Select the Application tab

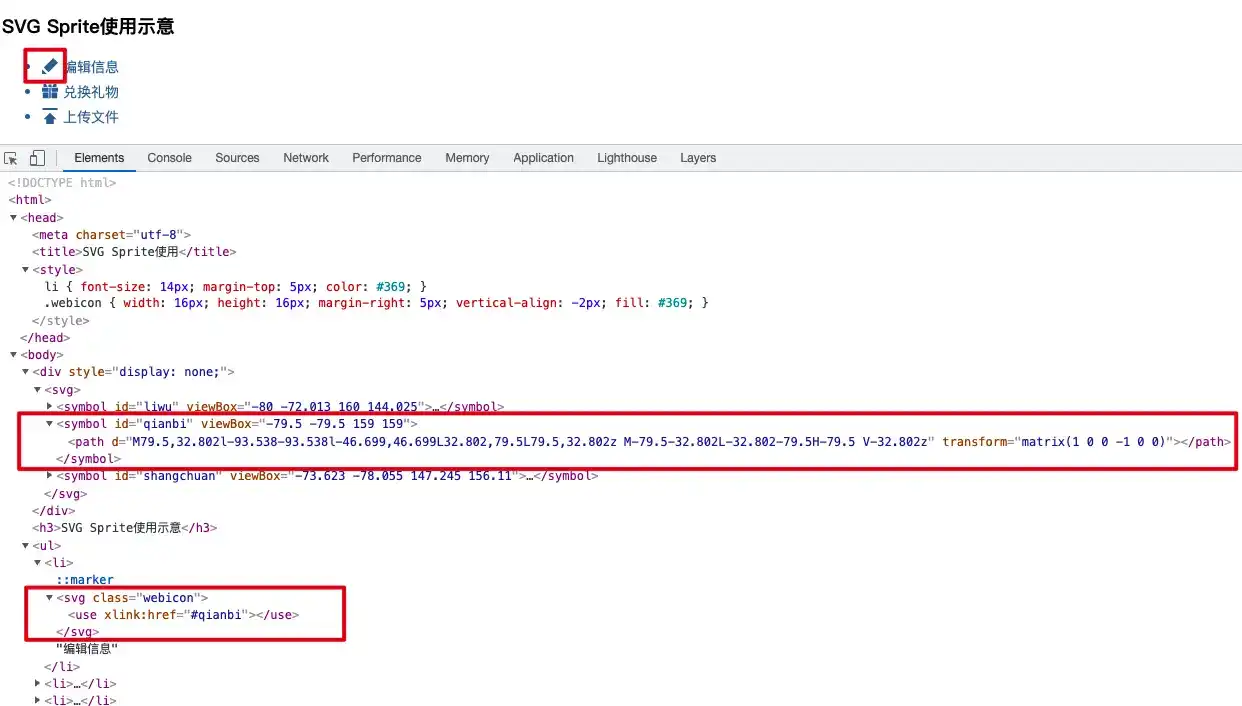click(x=544, y=158)
